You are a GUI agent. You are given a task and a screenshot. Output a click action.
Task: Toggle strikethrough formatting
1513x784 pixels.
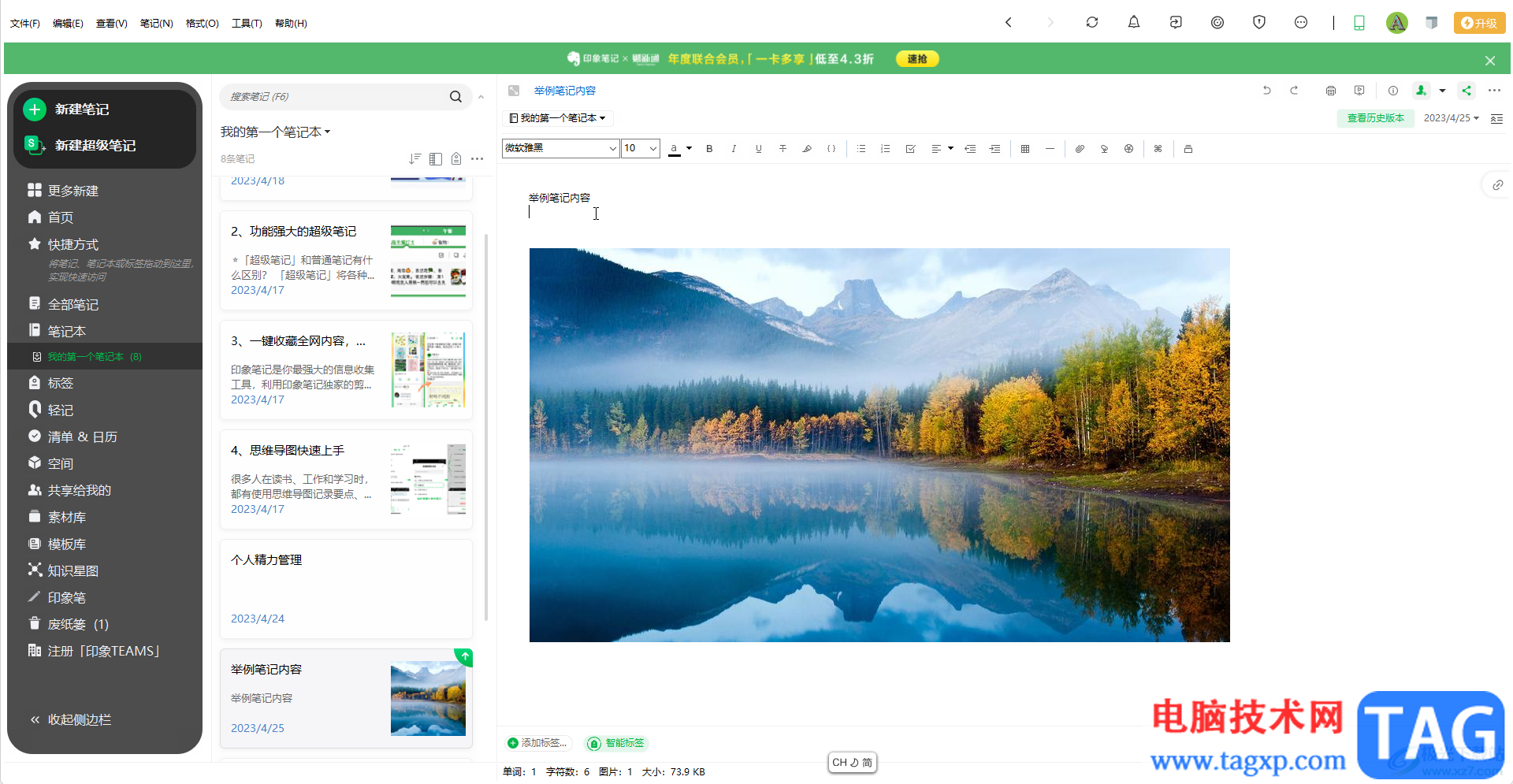pyautogui.click(x=783, y=148)
